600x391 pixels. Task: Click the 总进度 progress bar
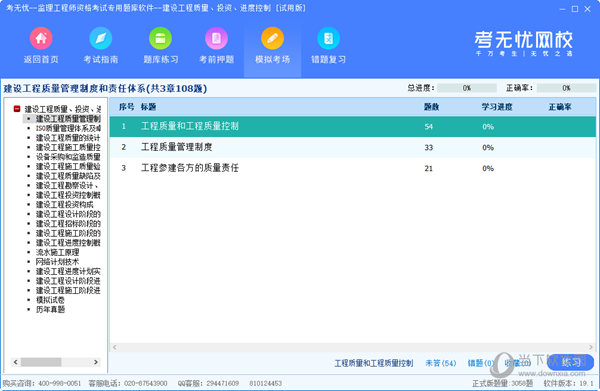467,88
